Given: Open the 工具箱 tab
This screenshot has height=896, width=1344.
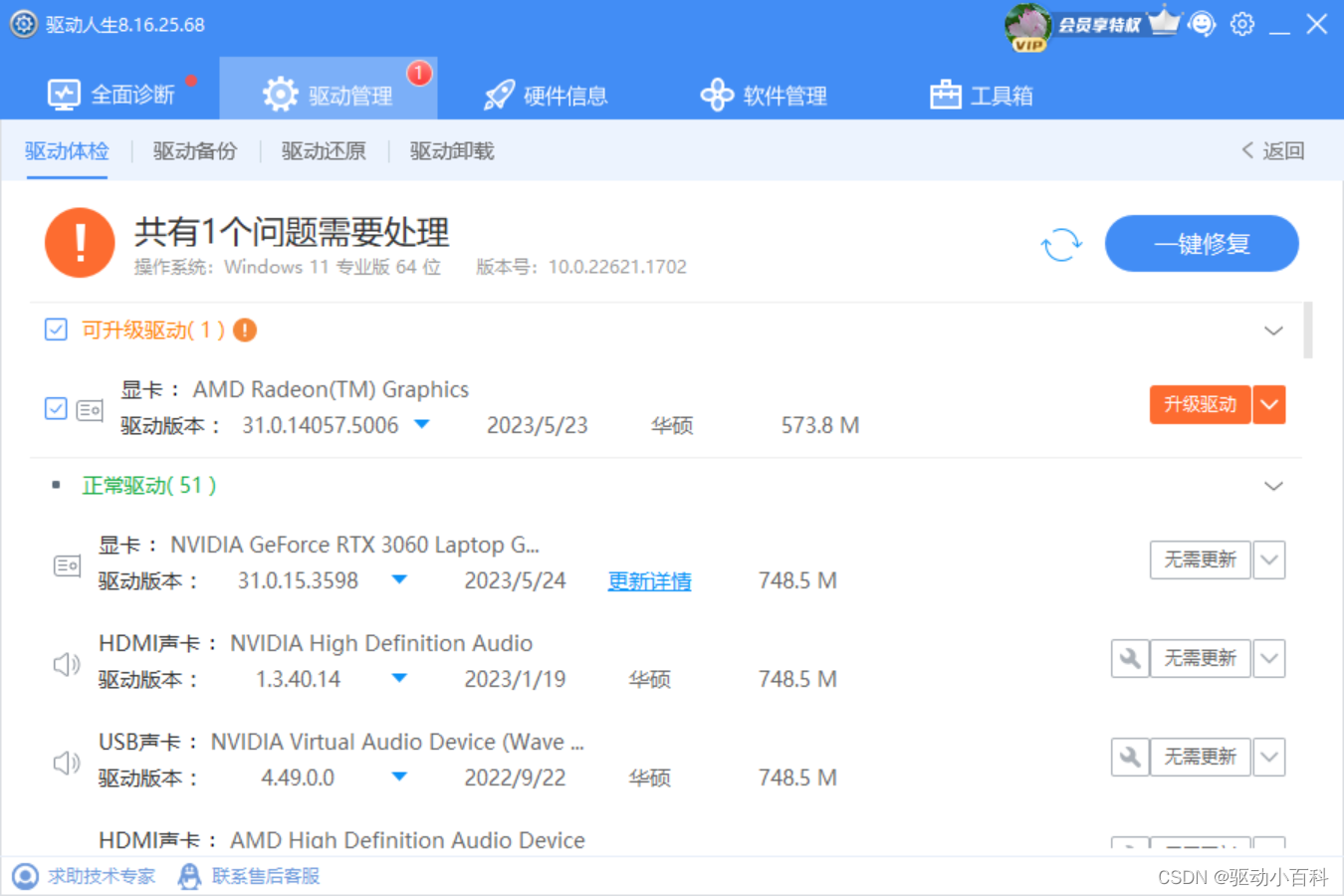Looking at the screenshot, I should coord(982,96).
